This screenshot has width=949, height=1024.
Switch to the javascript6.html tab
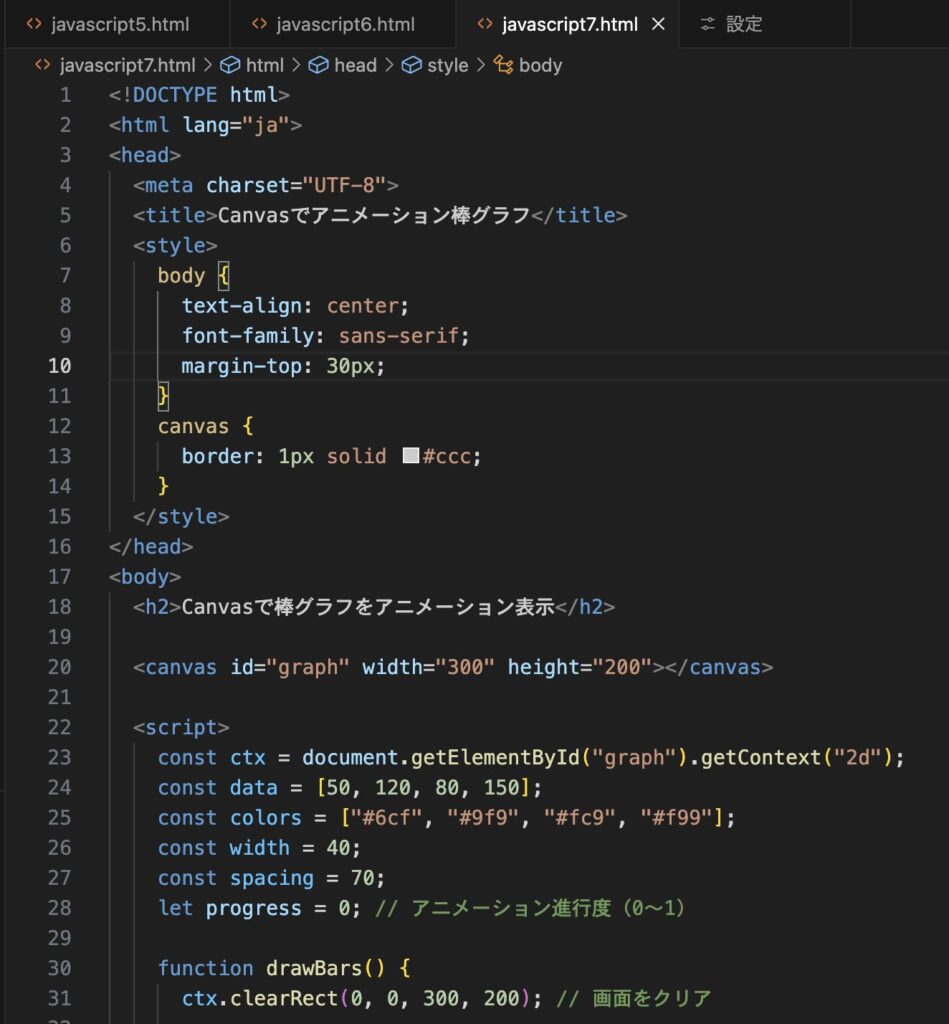coord(345,24)
